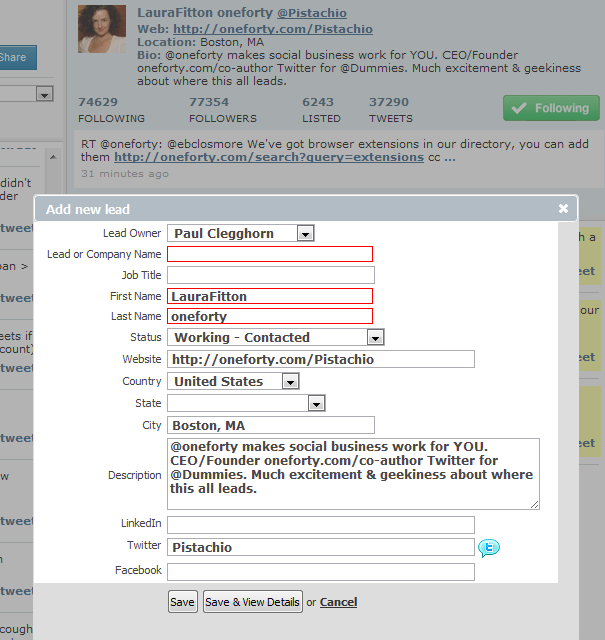Viewport: 605px width, 640px height.
Task: Click the Save button
Action: 182,602
